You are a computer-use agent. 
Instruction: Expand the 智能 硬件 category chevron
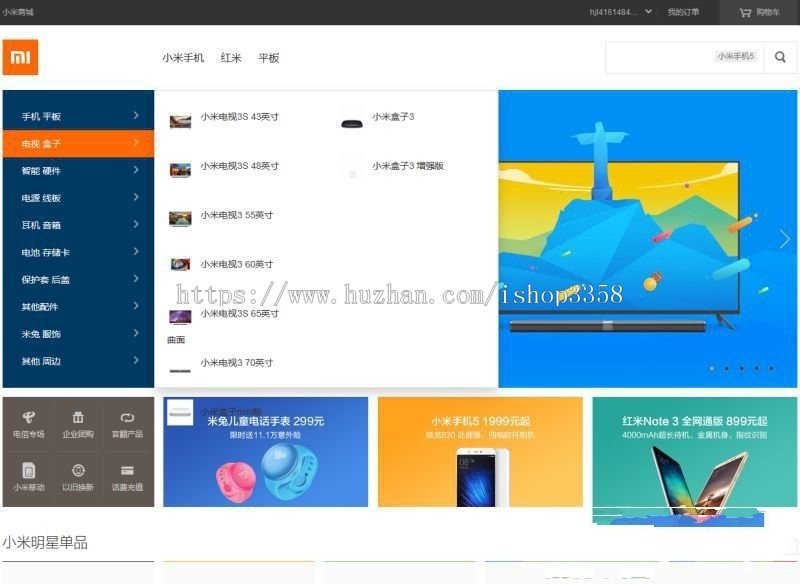coord(136,170)
